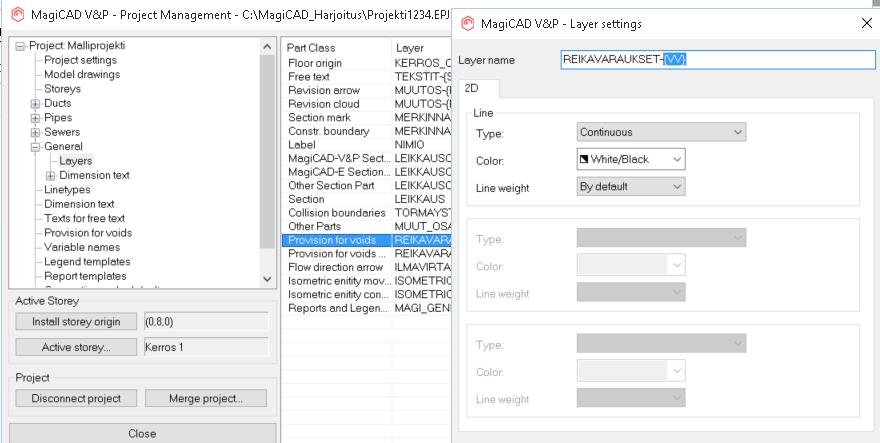Click the storey origin value (0,8,0) field
880x443 pixels.
[206, 322]
